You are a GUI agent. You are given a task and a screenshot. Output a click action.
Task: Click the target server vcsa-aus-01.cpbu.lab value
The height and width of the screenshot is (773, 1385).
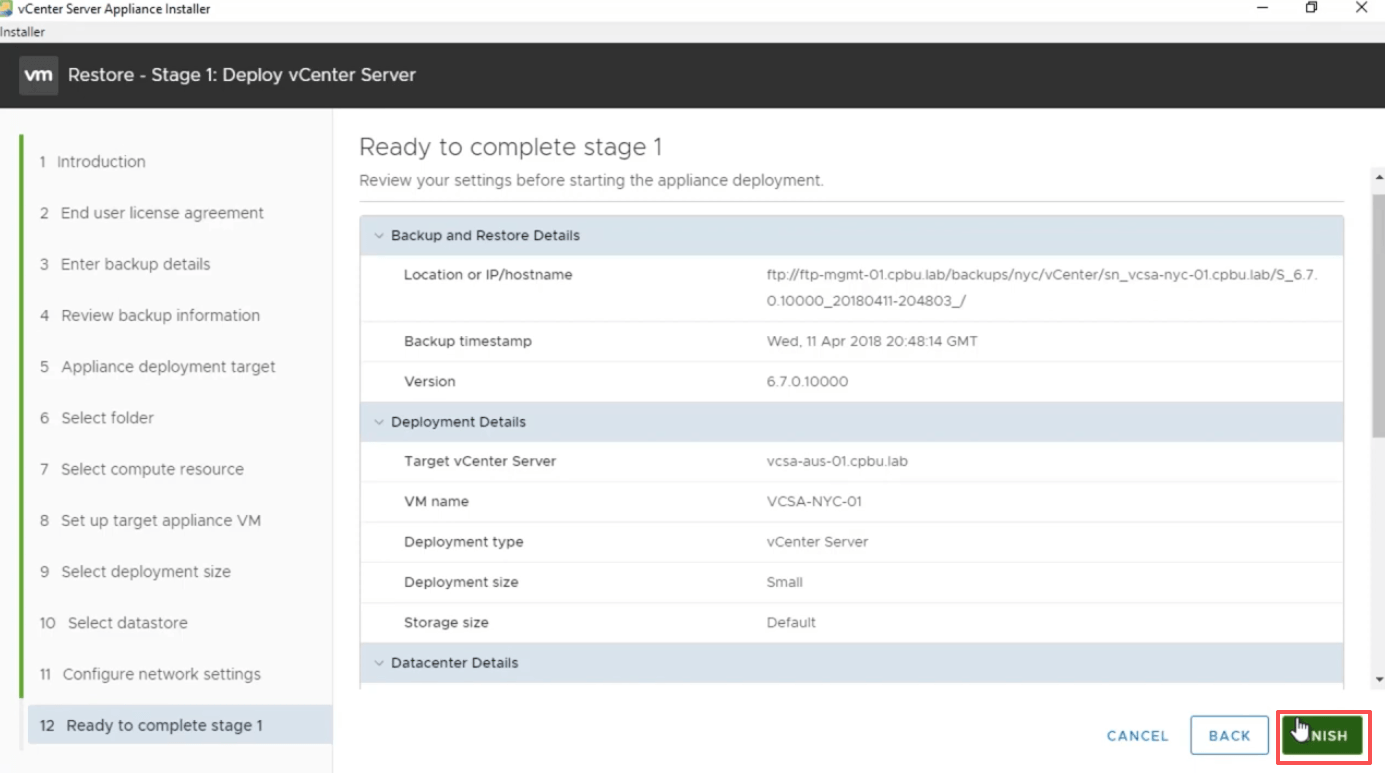tap(837, 462)
